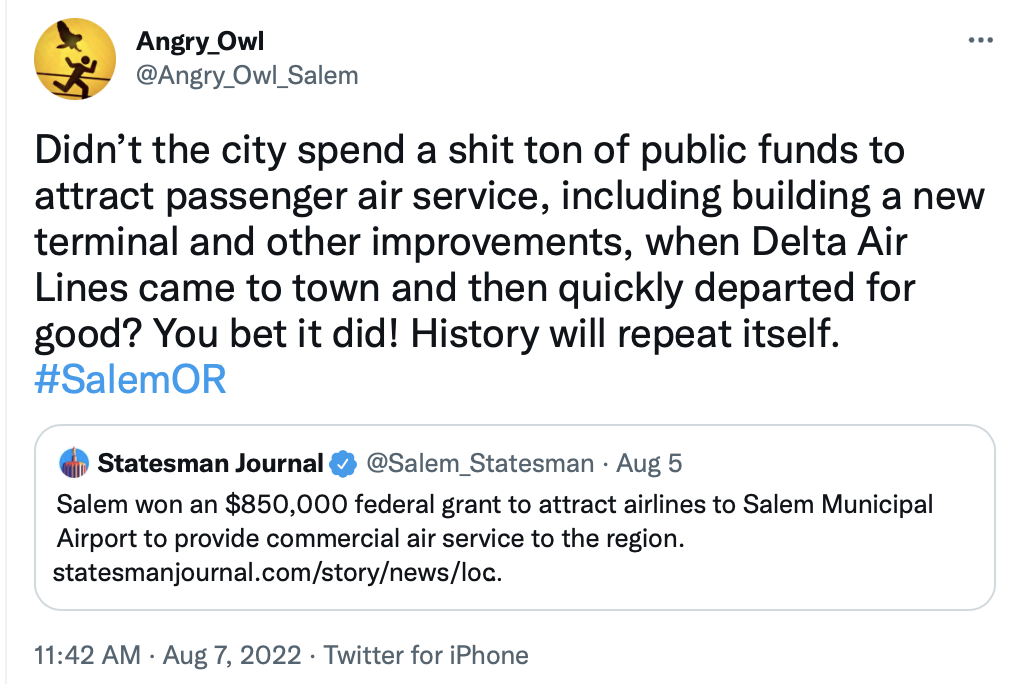1012x684 pixels.
Task: Open the Twitter for iPhone source link
Action: click(x=426, y=655)
